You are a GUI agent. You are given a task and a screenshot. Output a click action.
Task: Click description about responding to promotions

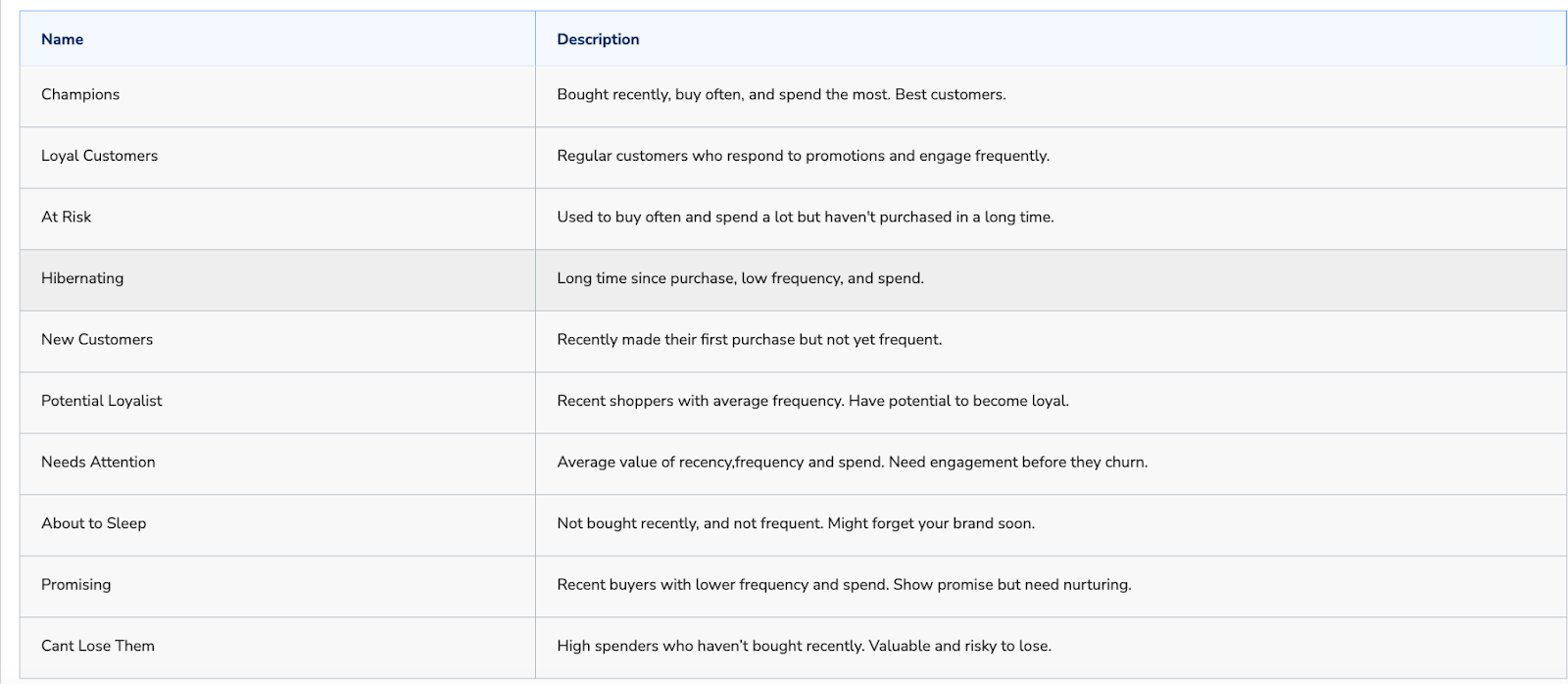pos(803,156)
